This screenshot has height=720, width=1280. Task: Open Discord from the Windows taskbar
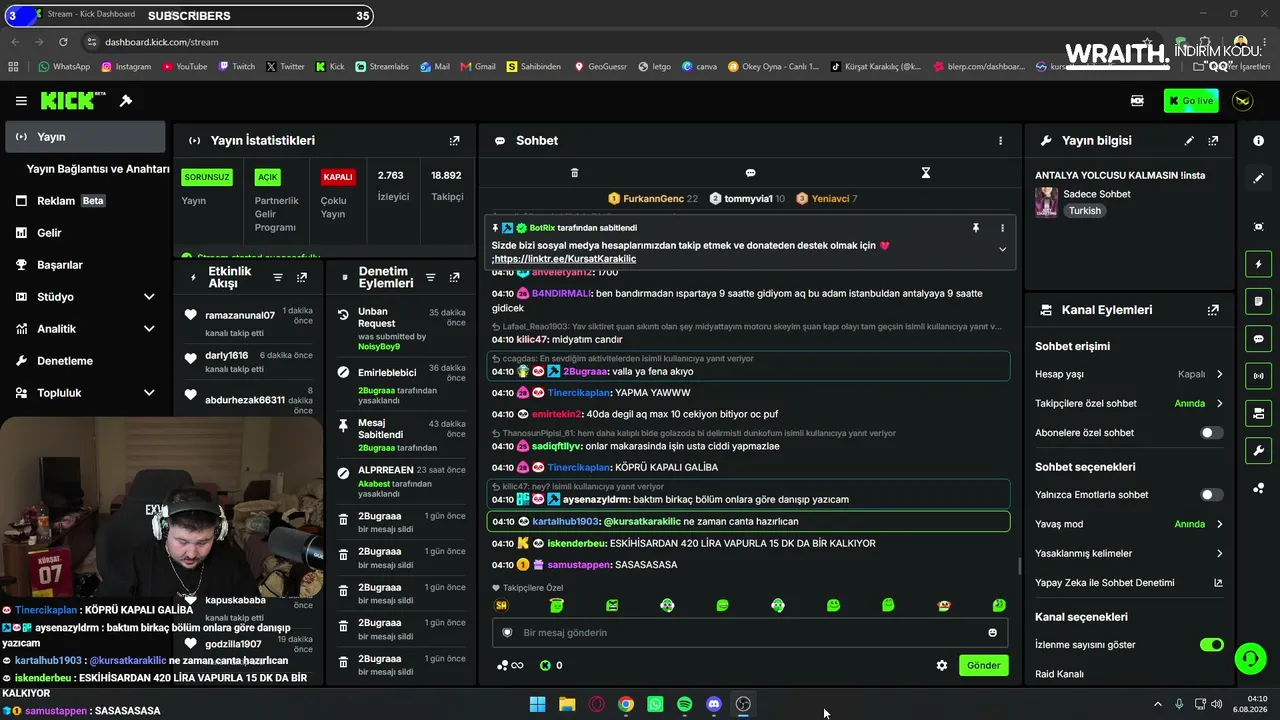pyautogui.click(x=714, y=704)
